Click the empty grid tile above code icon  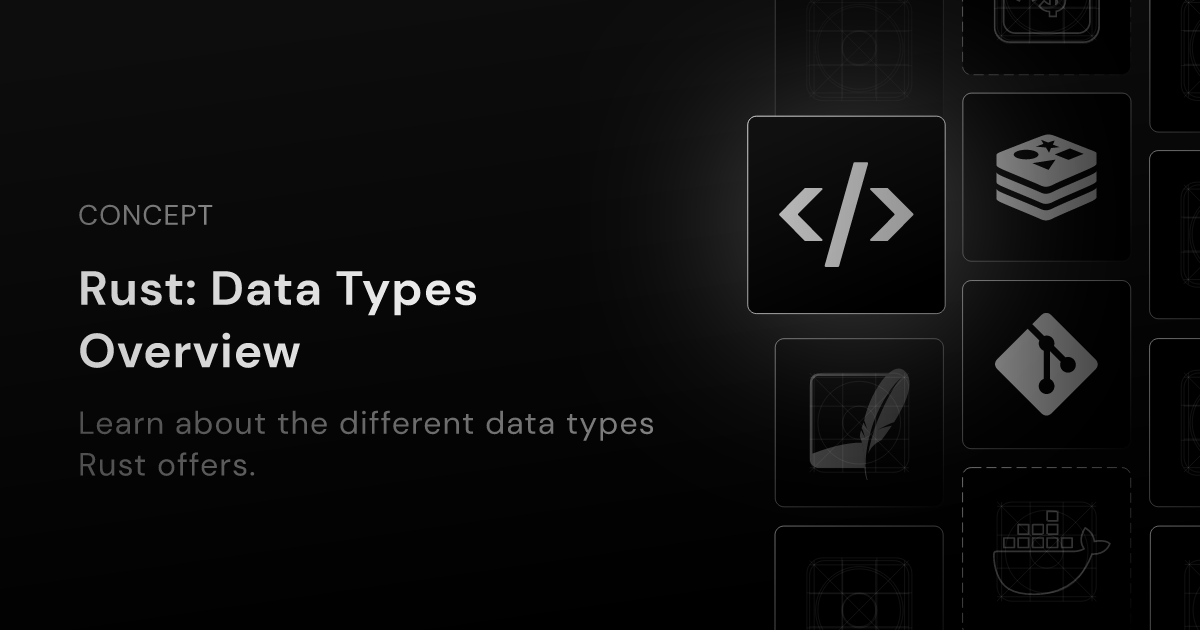click(x=859, y=50)
